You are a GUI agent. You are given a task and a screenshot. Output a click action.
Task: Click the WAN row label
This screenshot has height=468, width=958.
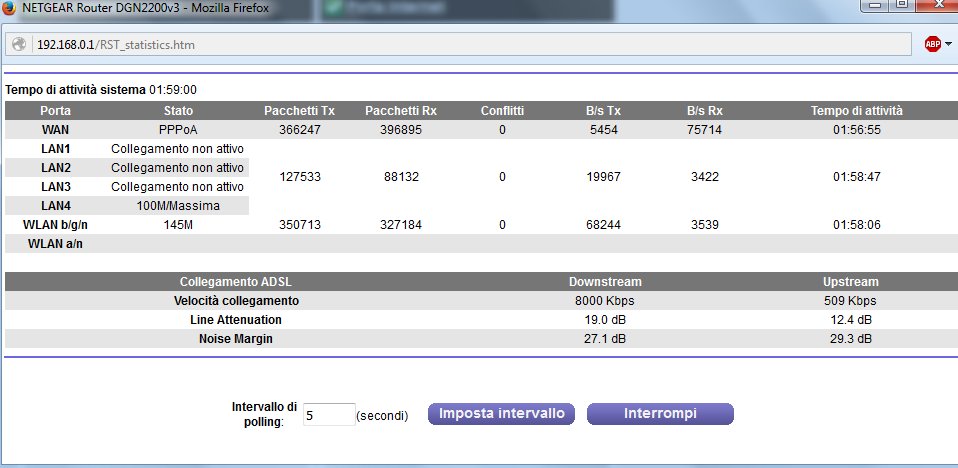click(56, 130)
